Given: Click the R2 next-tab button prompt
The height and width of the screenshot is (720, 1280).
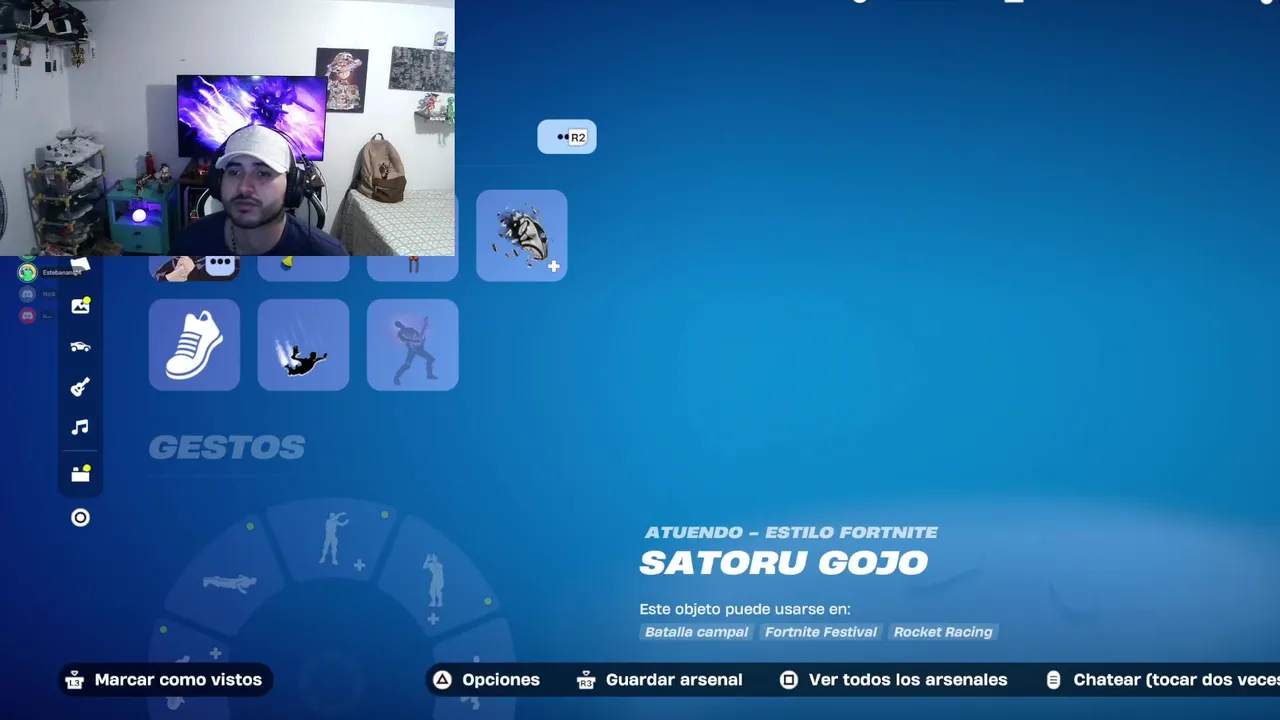Looking at the screenshot, I should [x=567, y=137].
